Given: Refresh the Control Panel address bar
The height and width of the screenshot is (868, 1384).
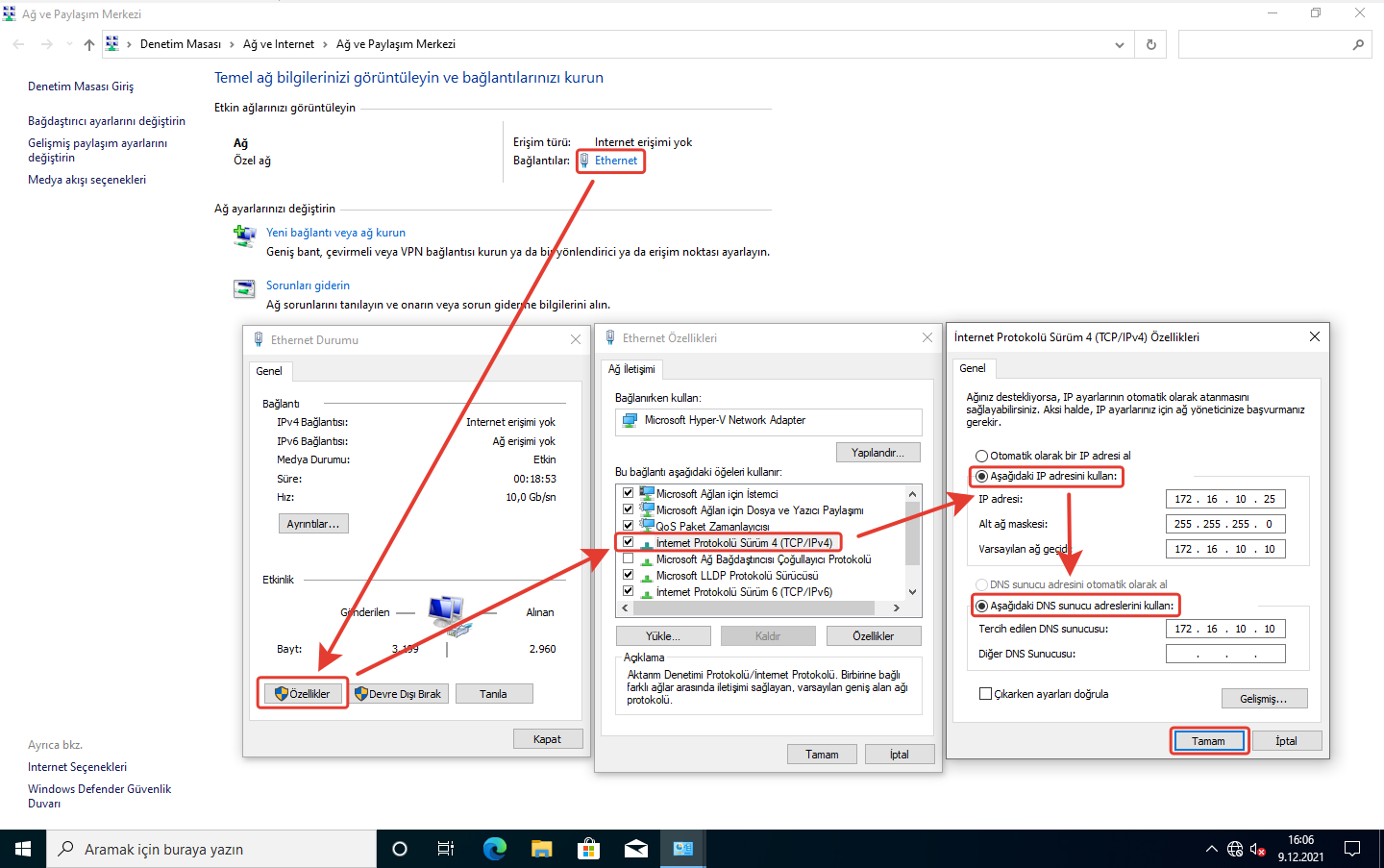Looking at the screenshot, I should (x=1150, y=44).
